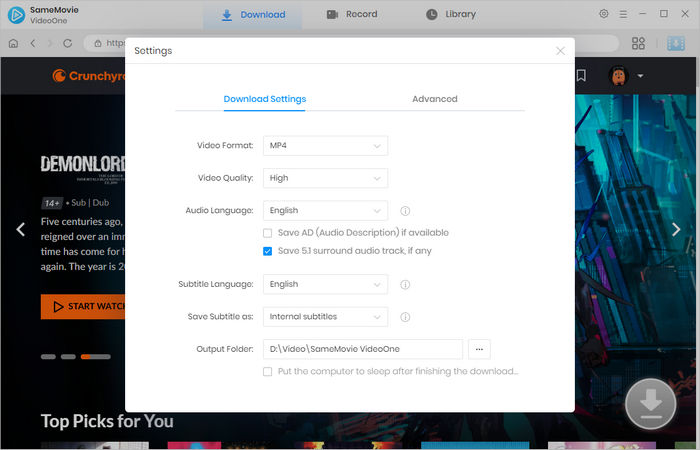Click info icon beside Save Subtitle as

point(405,317)
